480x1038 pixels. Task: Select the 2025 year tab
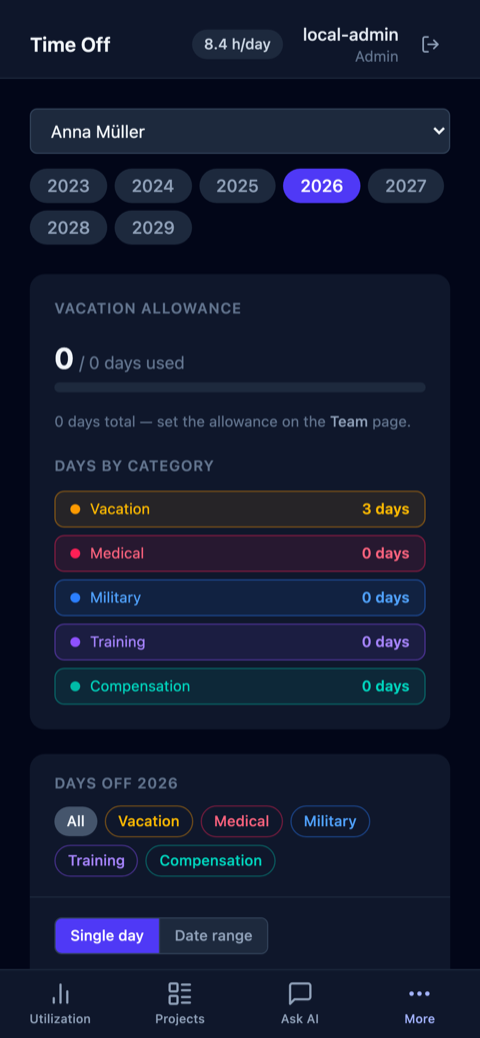[x=237, y=186]
